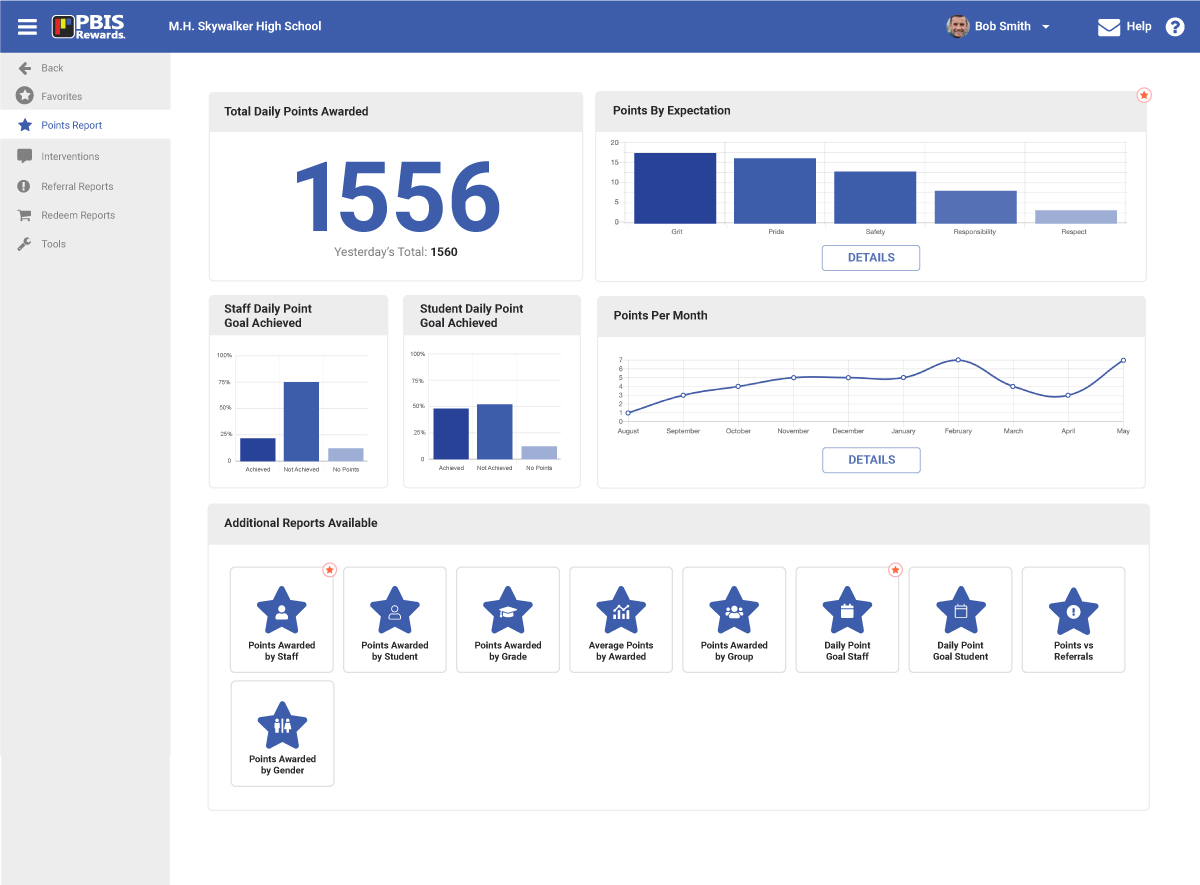Screen dimensions: 1200x885
Task: Go Back using sidebar arrow icon
Action: 25,68
